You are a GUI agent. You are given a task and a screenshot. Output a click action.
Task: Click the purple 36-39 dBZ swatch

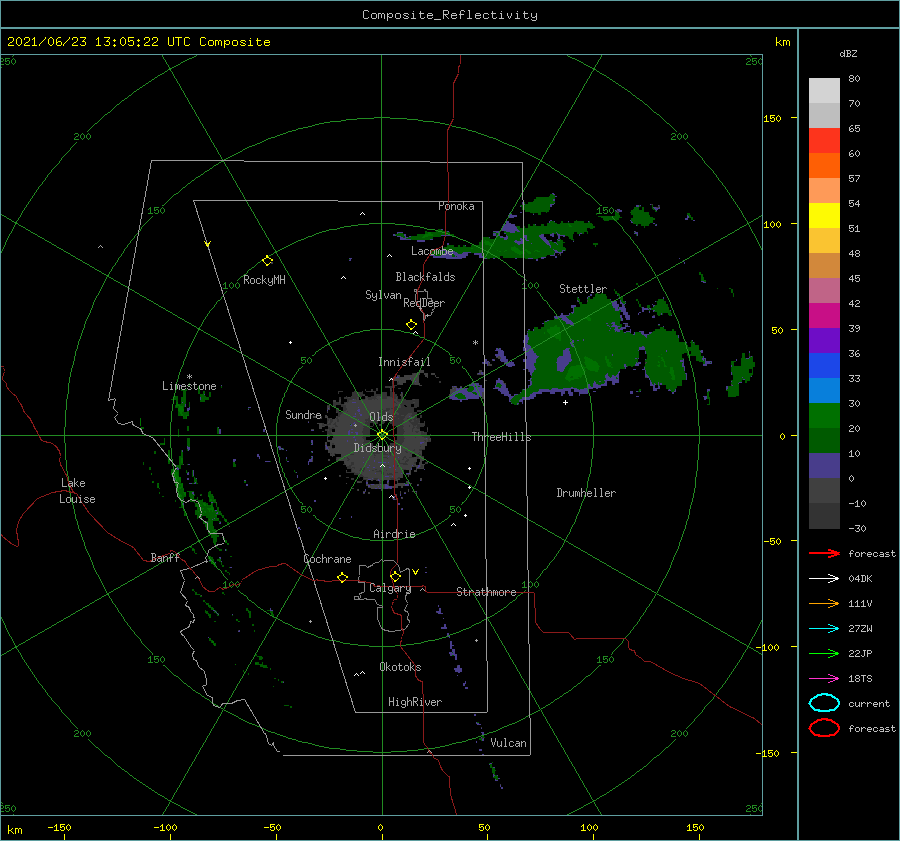pyautogui.click(x=824, y=341)
